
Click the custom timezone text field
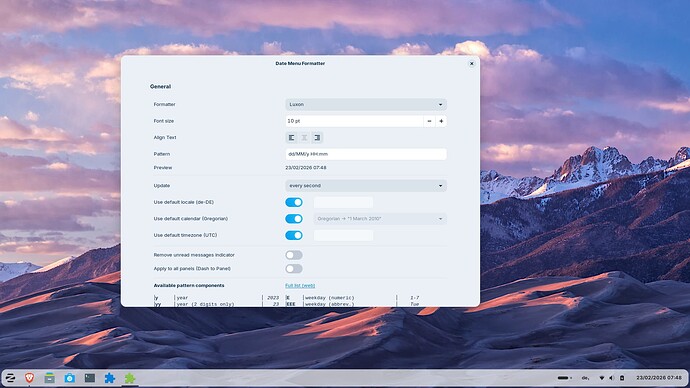[x=343, y=235]
